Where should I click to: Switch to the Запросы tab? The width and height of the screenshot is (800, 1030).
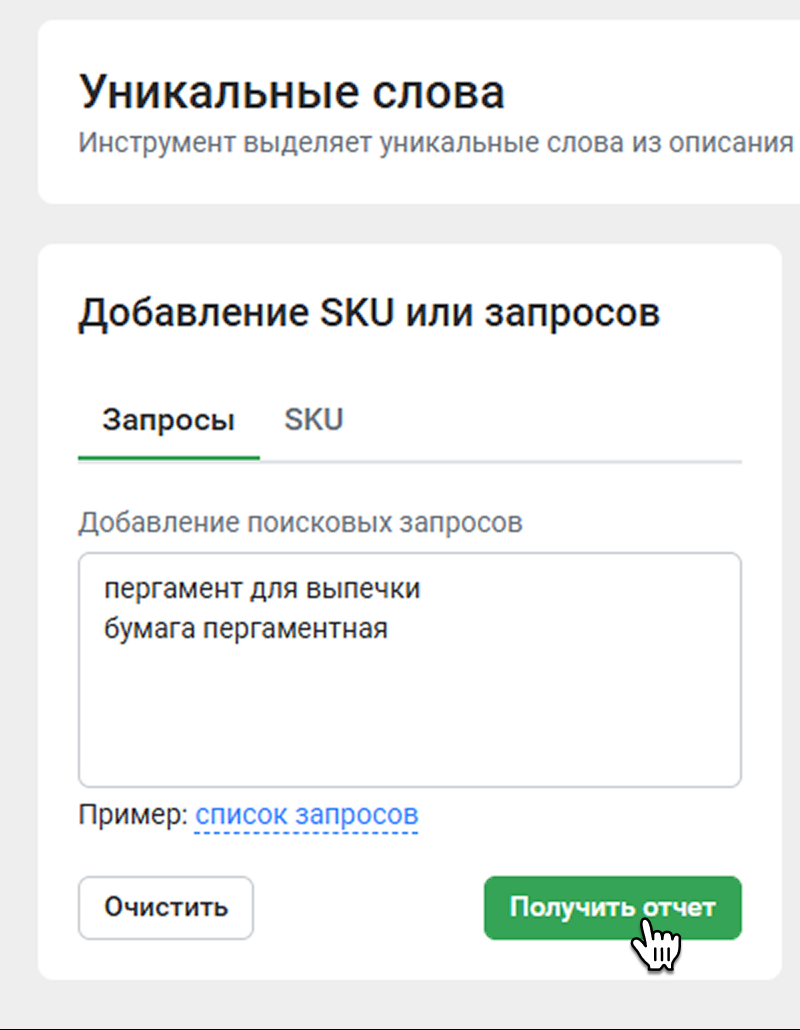pyautogui.click(x=168, y=420)
